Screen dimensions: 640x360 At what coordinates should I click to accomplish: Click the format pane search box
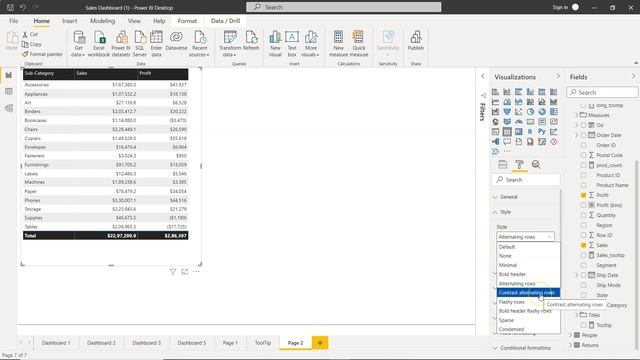pyautogui.click(x=526, y=180)
